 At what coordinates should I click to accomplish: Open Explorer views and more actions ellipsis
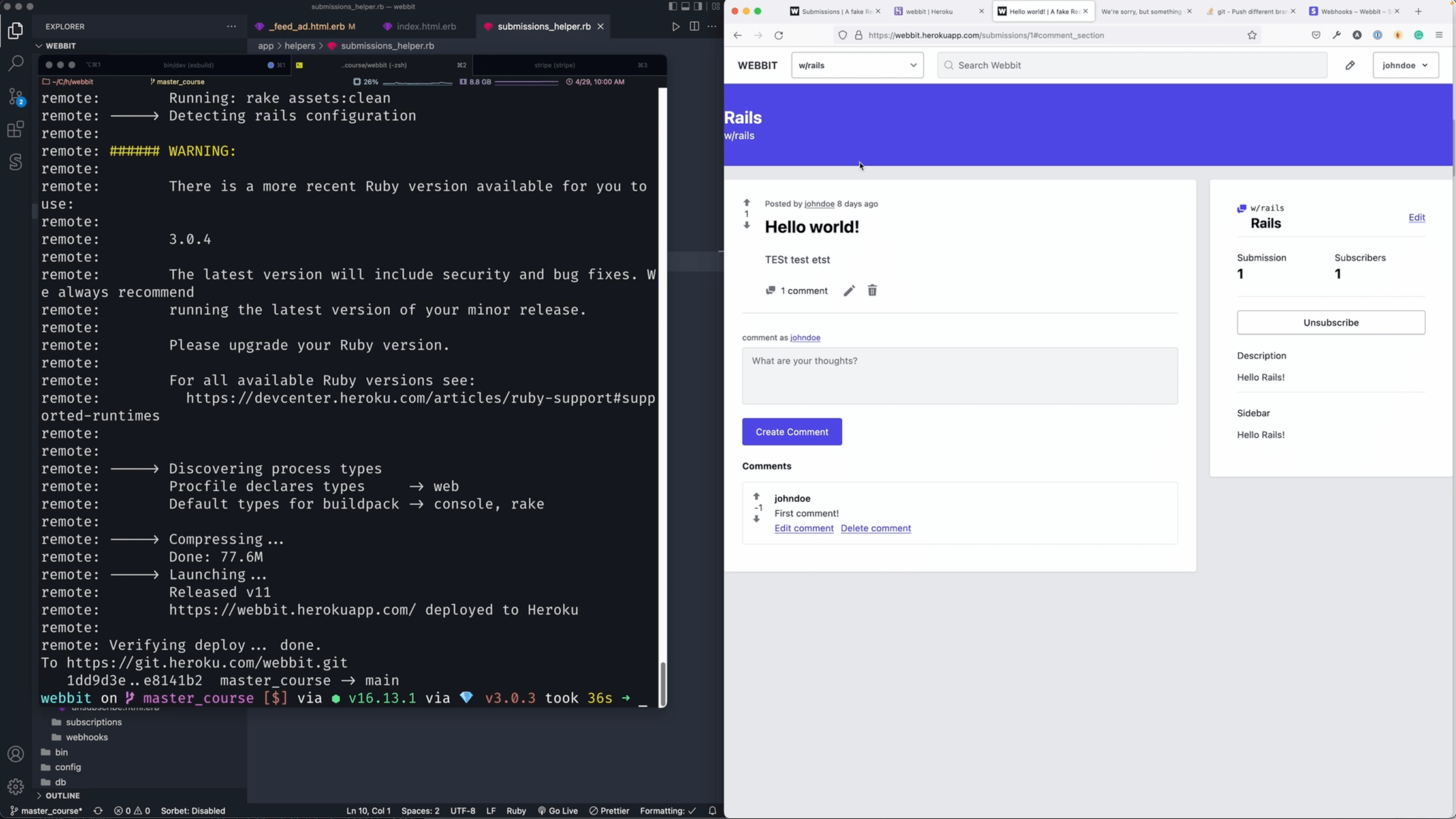pyautogui.click(x=231, y=27)
